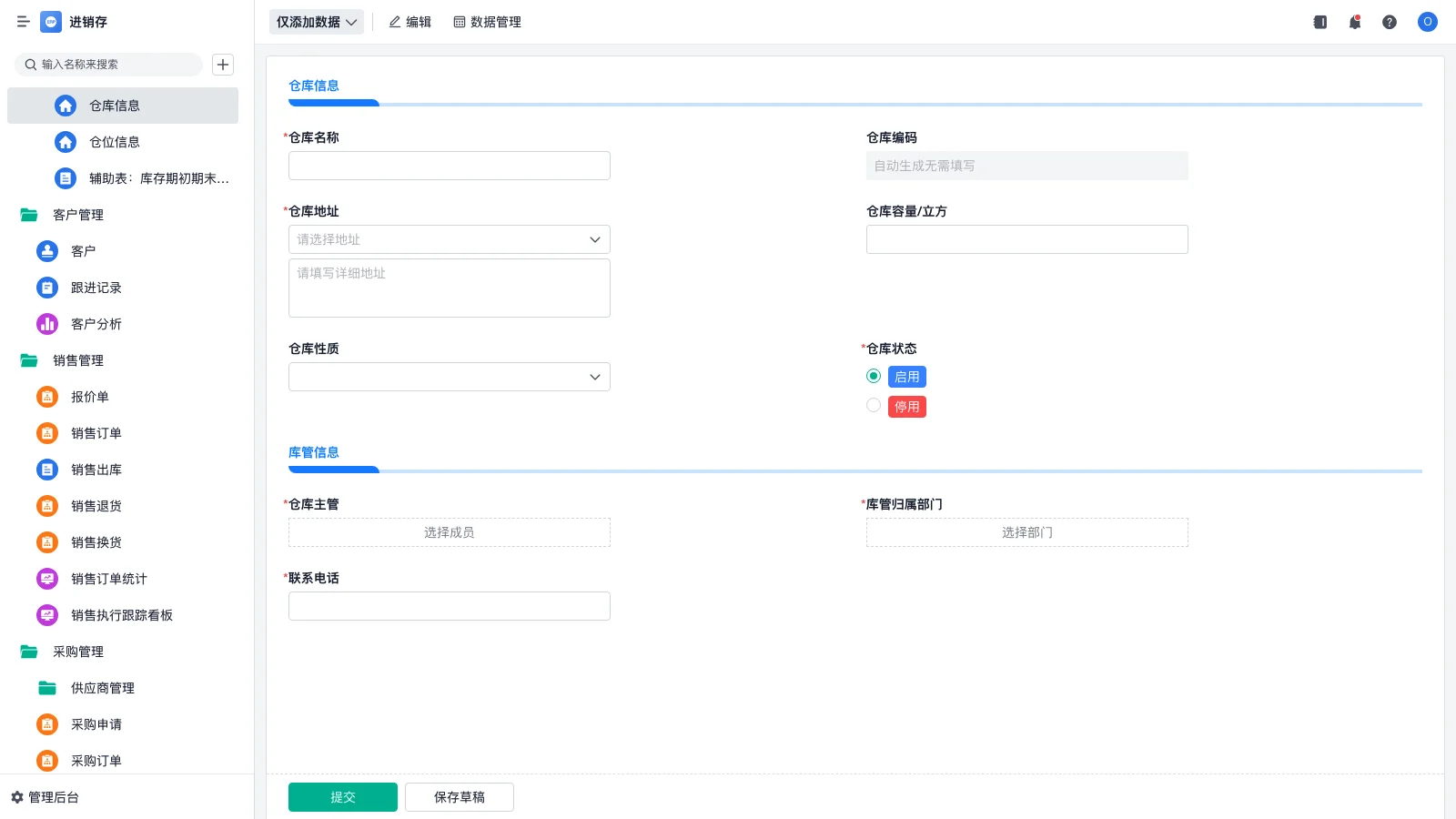This screenshot has height=819, width=1456.
Task: Click 选择部门 for 库管归属部门
Action: click(x=1027, y=532)
